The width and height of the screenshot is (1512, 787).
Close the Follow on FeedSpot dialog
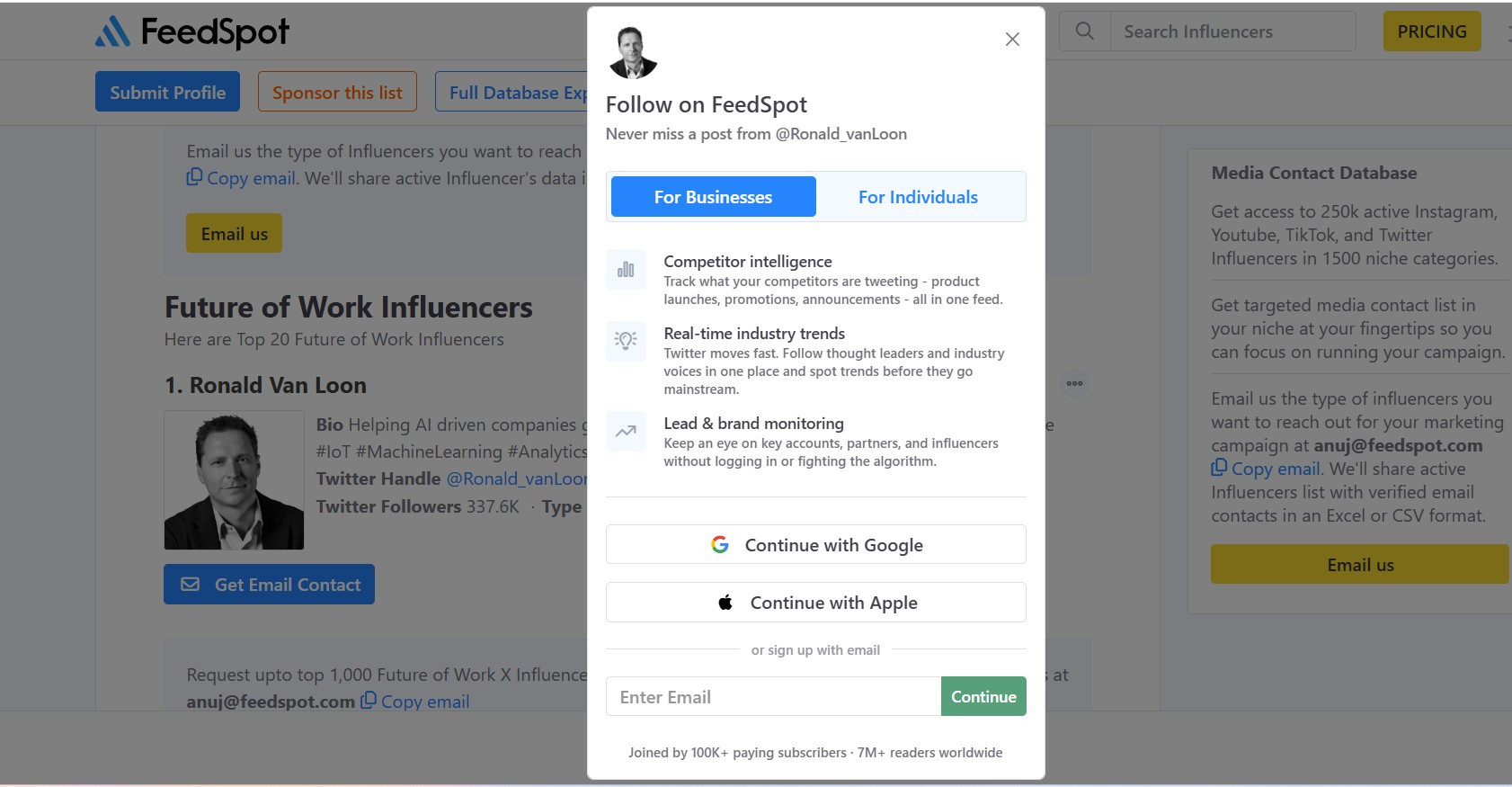[1012, 40]
